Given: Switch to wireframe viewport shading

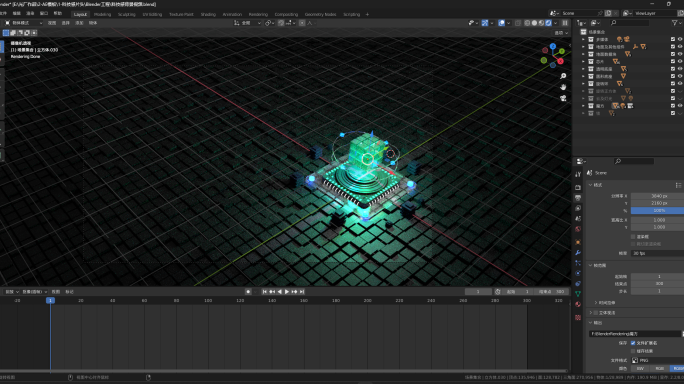Looking at the screenshot, I should [527, 23].
